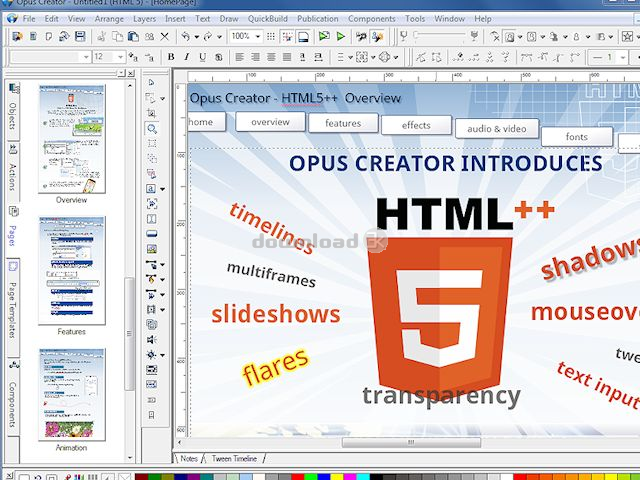Click the Paste clipboard icon
Image resolution: width=640 pixels, height=480 pixels.
pos(133,37)
